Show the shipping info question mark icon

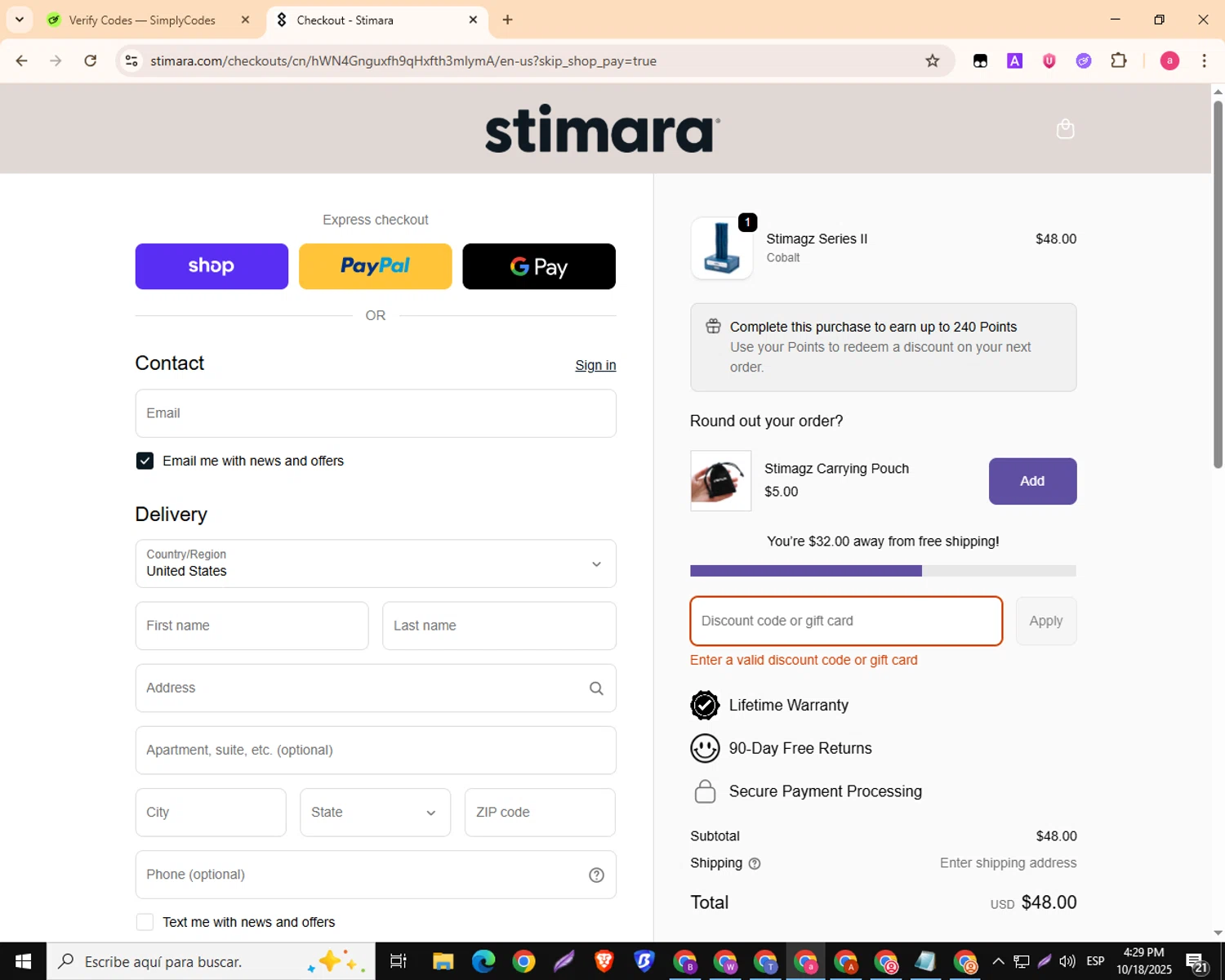click(755, 863)
